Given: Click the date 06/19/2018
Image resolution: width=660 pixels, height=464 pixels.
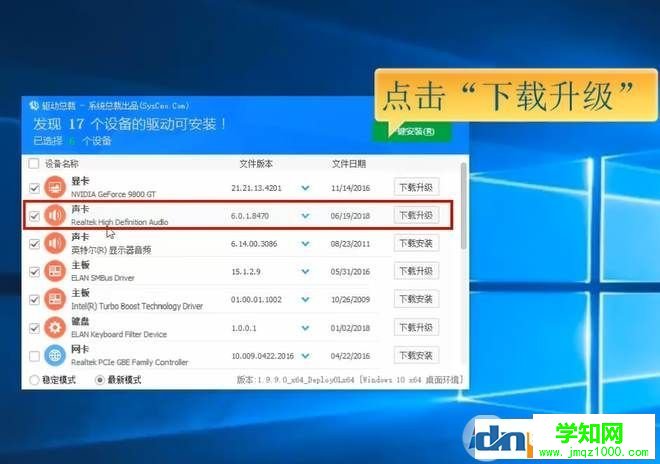Looking at the screenshot, I should point(350,216).
